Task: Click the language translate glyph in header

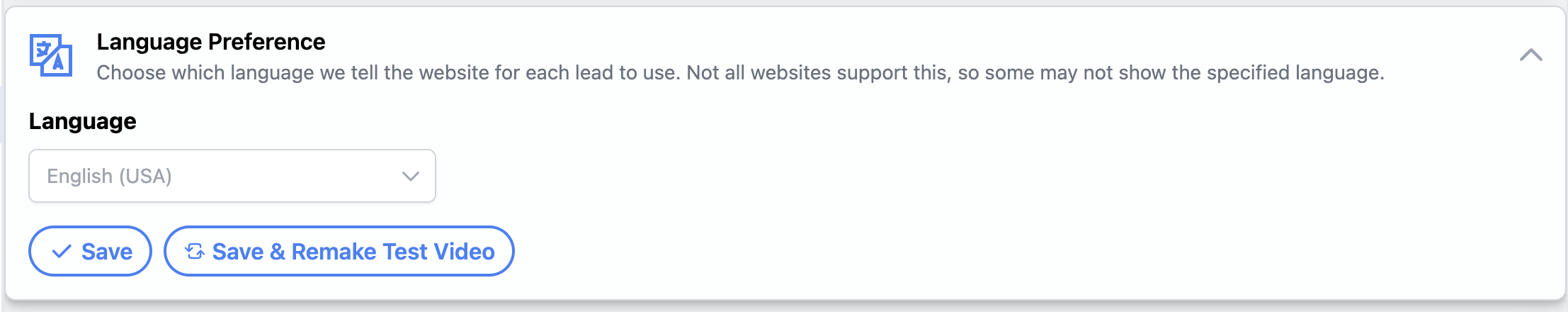Action: pyautogui.click(x=51, y=55)
